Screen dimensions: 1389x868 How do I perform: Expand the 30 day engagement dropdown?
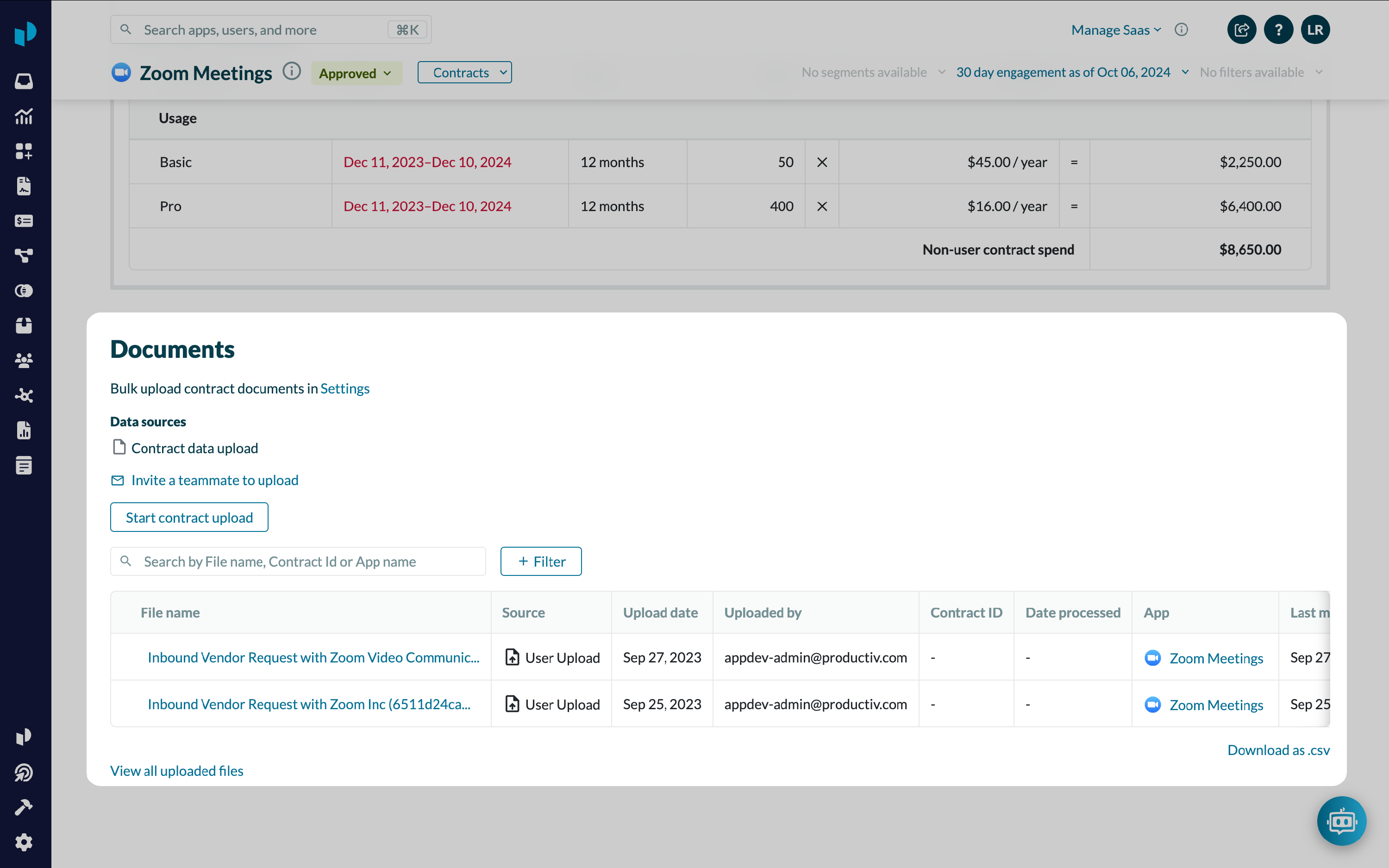[x=1071, y=72]
